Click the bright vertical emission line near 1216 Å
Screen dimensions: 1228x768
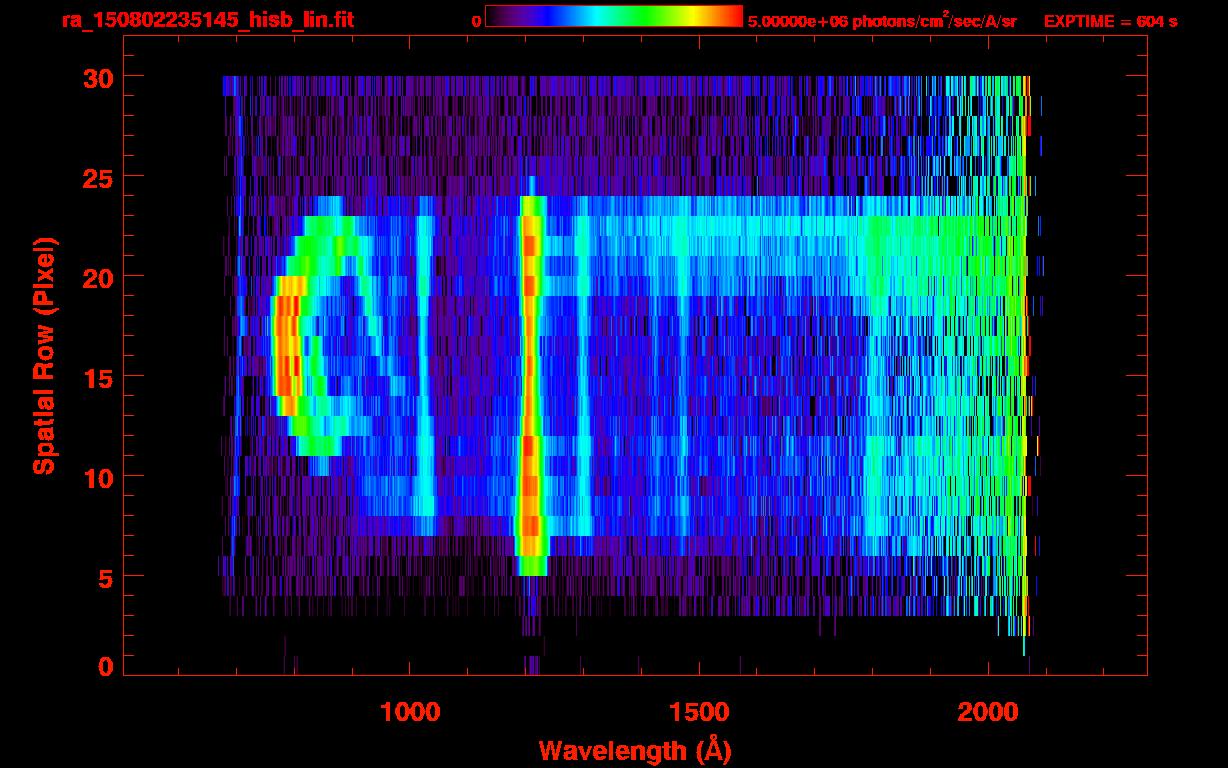point(530,385)
